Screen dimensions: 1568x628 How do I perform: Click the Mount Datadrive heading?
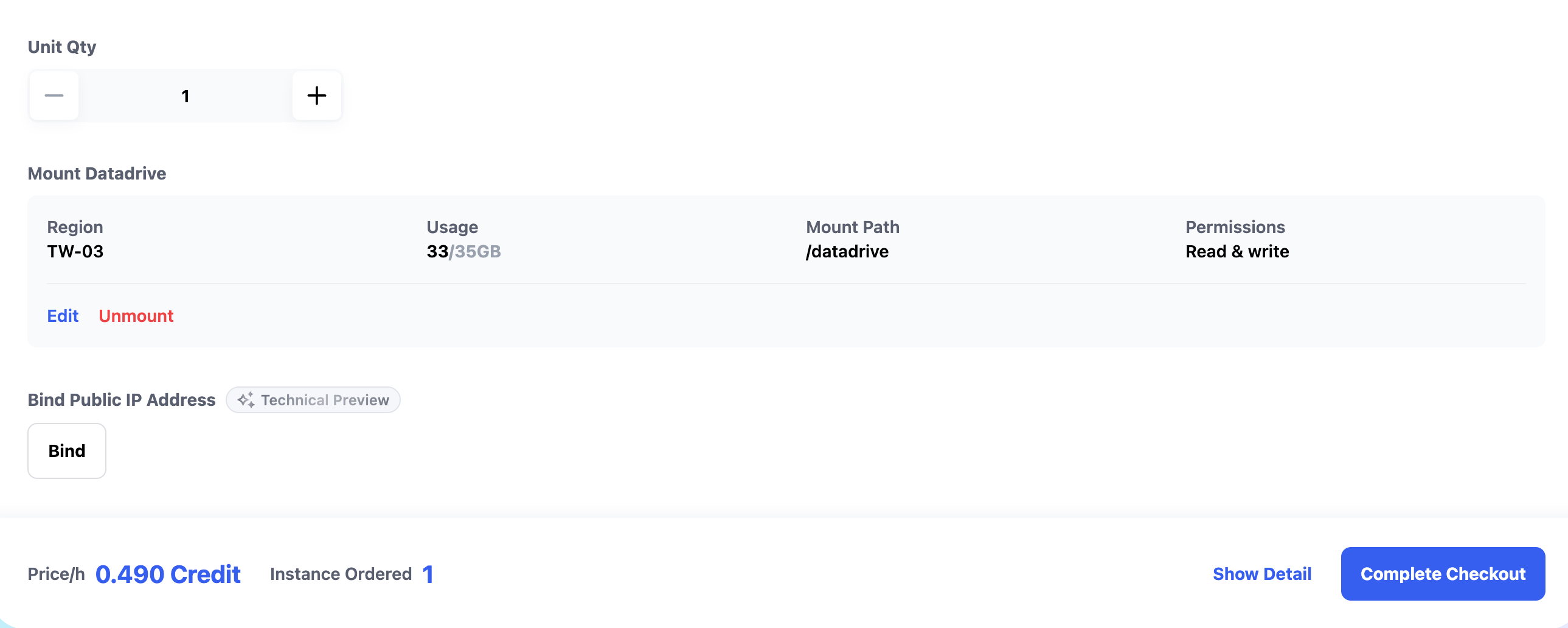pos(97,173)
